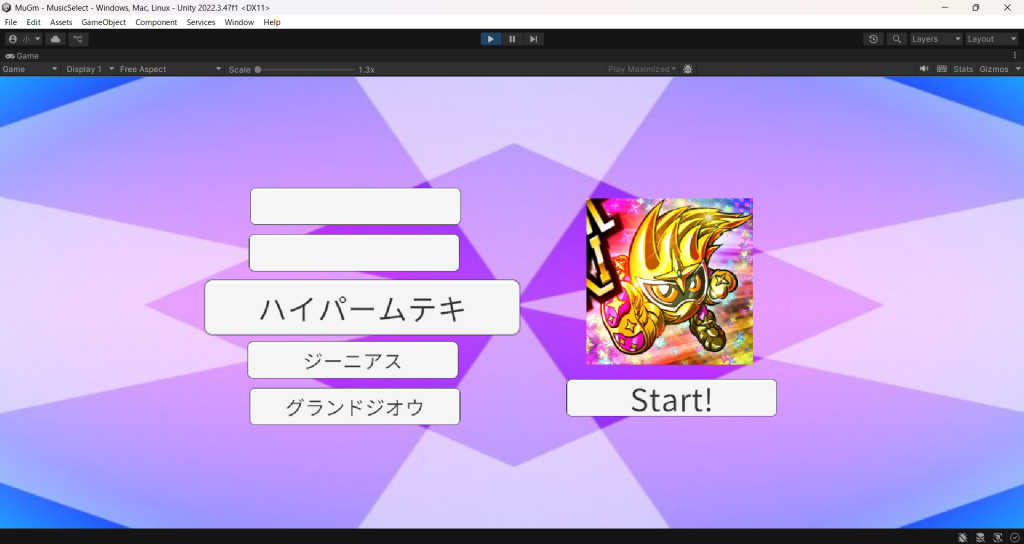Viewport: 1024px width, 544px height.
Task: Click the Search magnifier icon
Action: 897,39
